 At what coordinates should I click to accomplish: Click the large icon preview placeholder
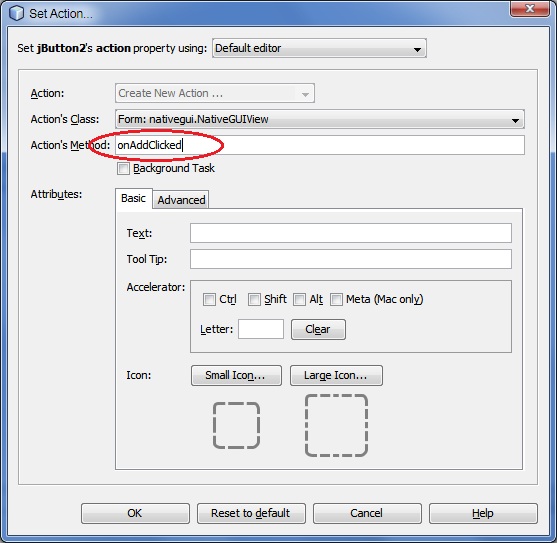[x=336, y=425]
